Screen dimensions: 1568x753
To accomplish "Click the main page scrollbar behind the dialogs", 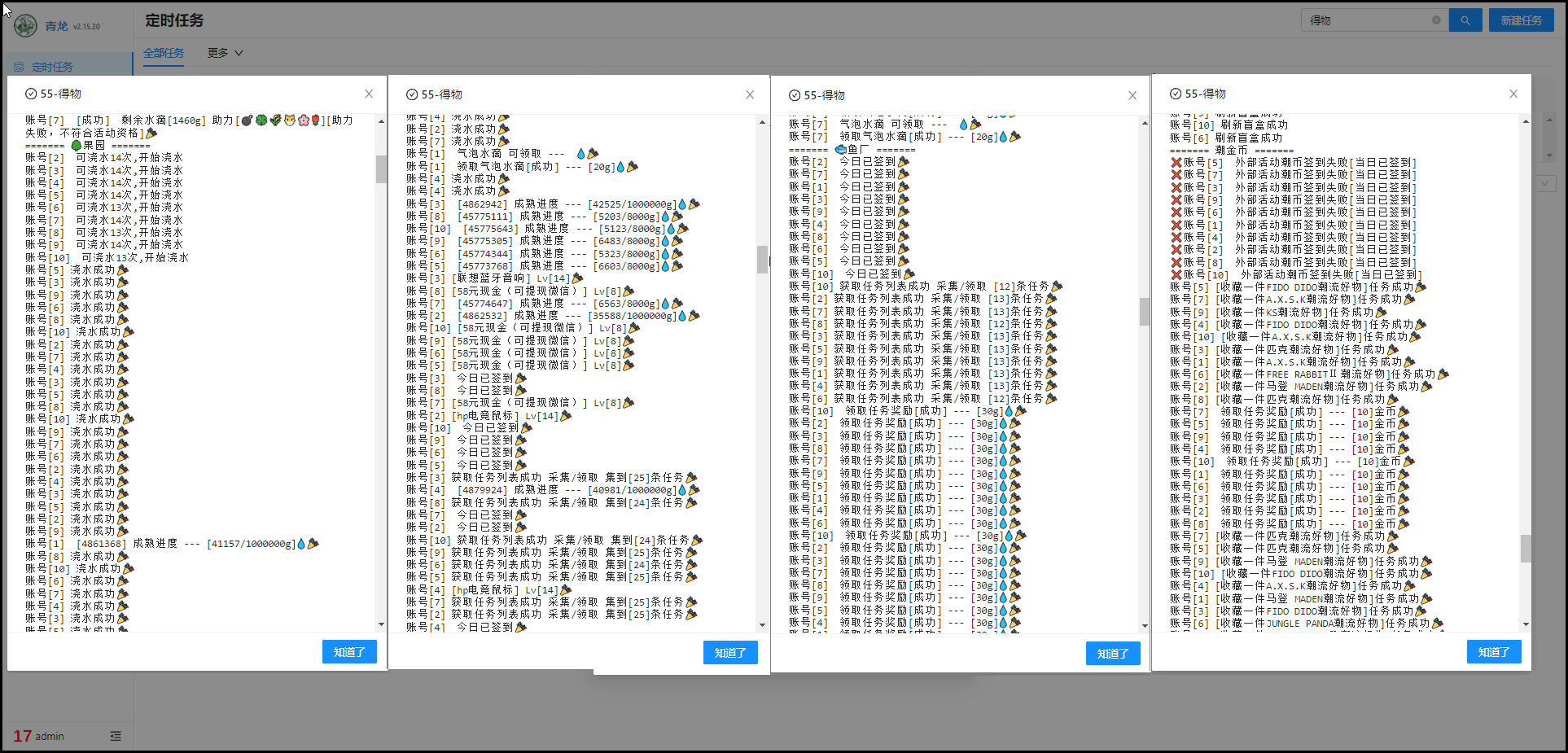I will click(1548, 138).
